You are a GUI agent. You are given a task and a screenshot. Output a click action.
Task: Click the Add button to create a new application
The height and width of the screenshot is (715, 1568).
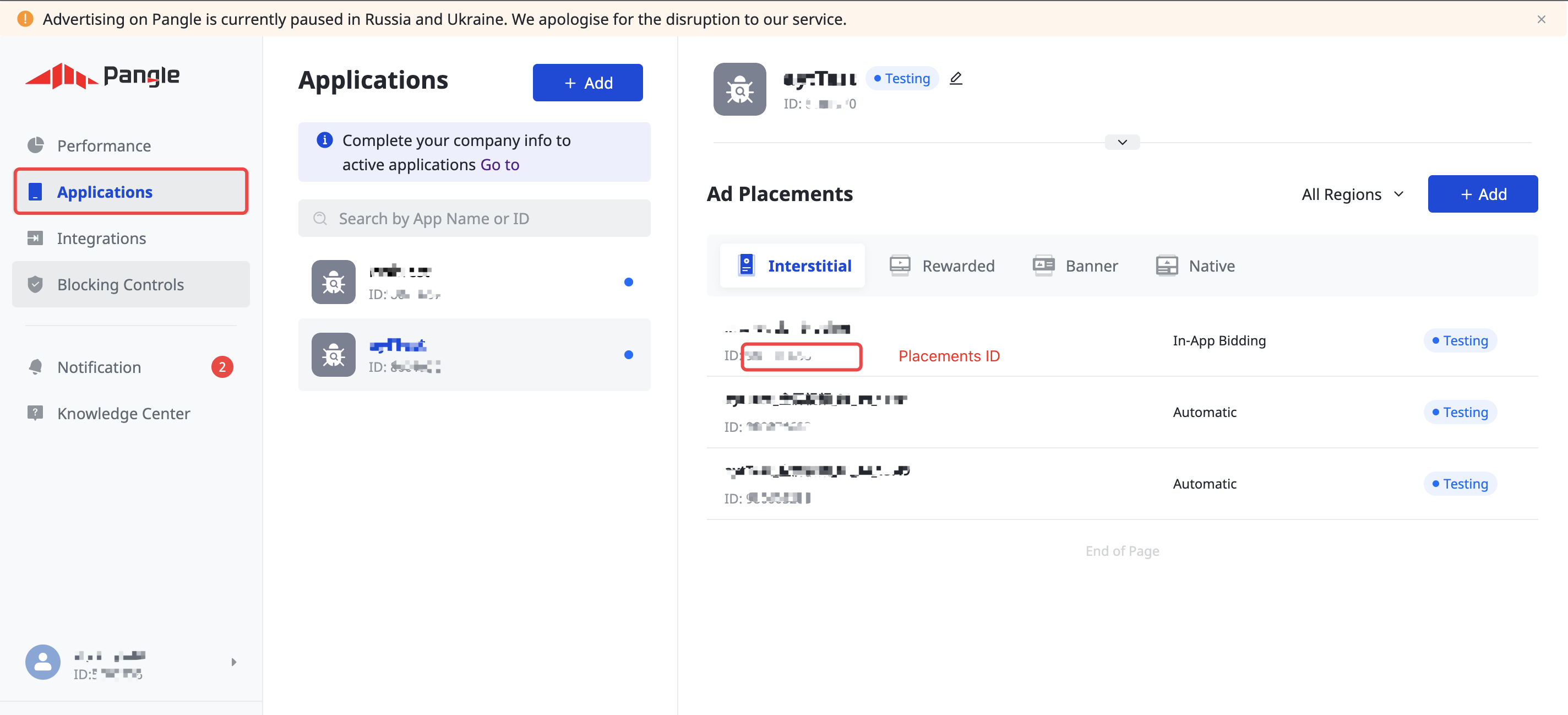(587, 82)
